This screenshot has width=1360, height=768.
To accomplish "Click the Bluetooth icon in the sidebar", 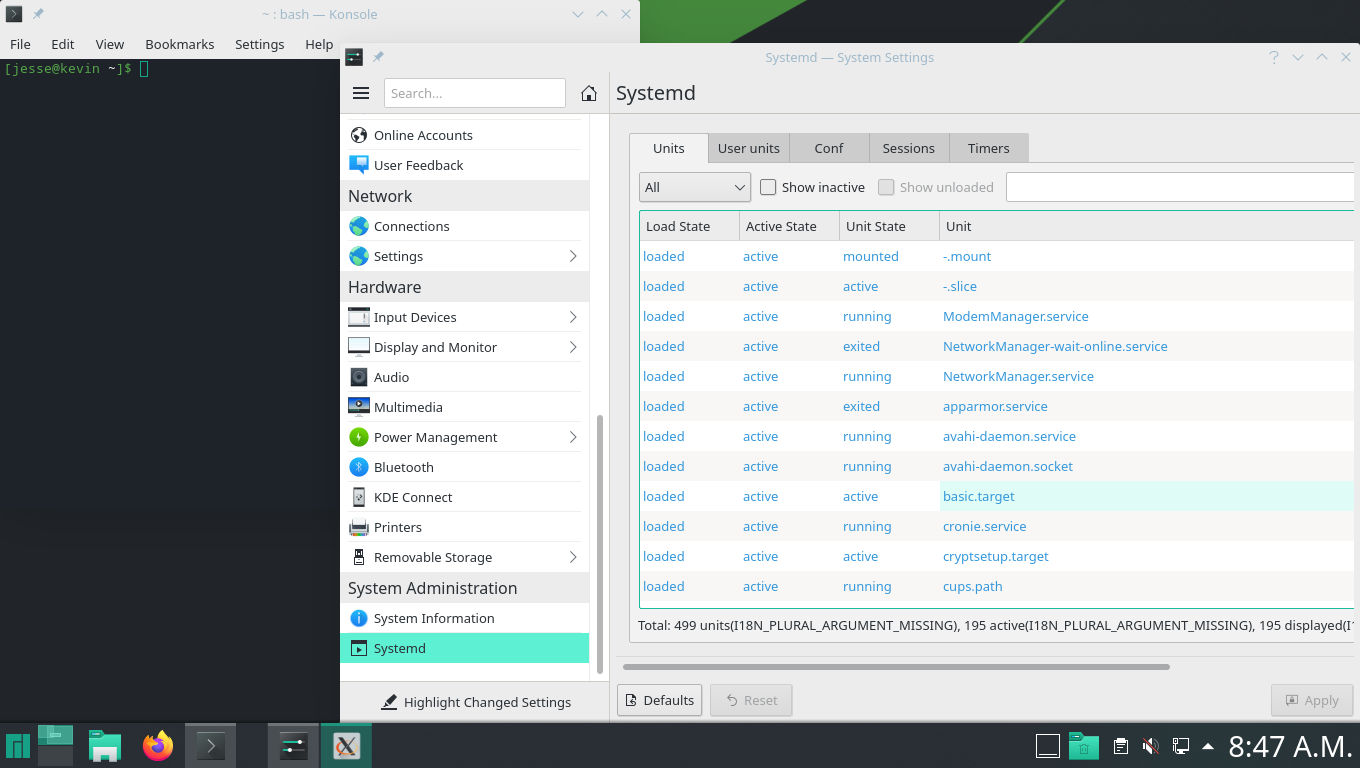I will 359,467.
